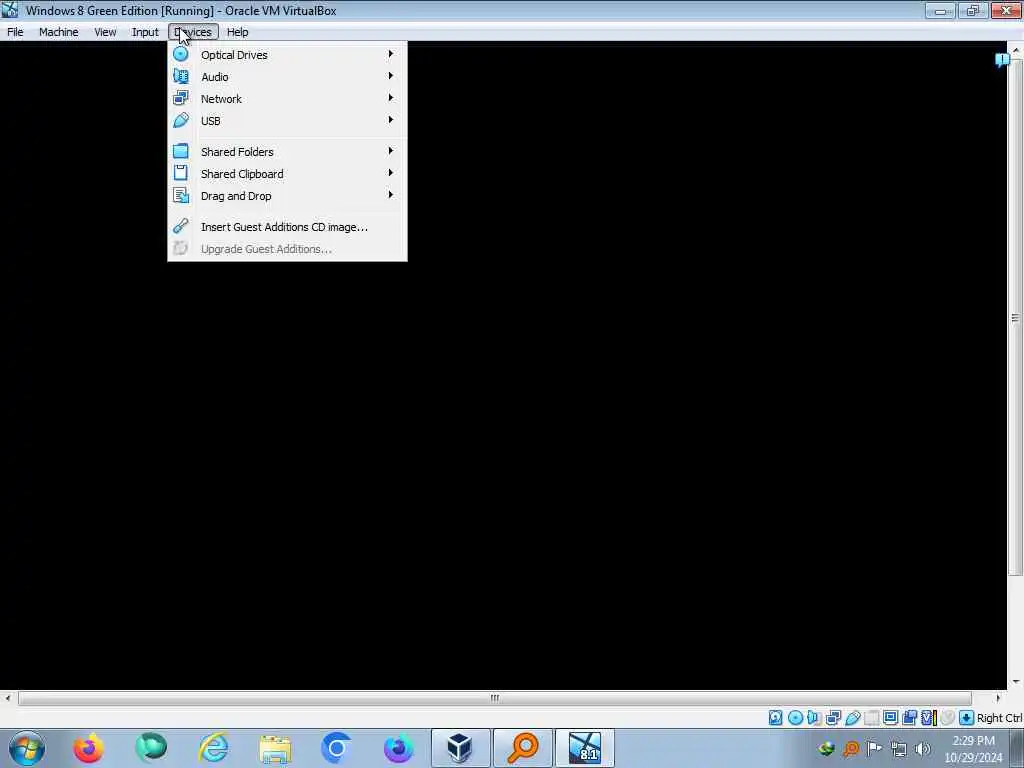Click the orange magnifier taskbar button
1024x768 pixels.
pyautogui.click(x=523, y=748)
